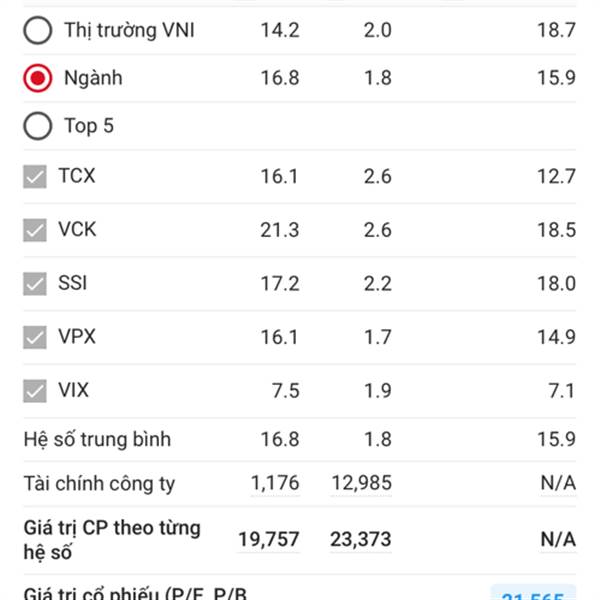Uncheck the TCX checkbox
This screenshot has height=600, width=600.
[36, 177]
